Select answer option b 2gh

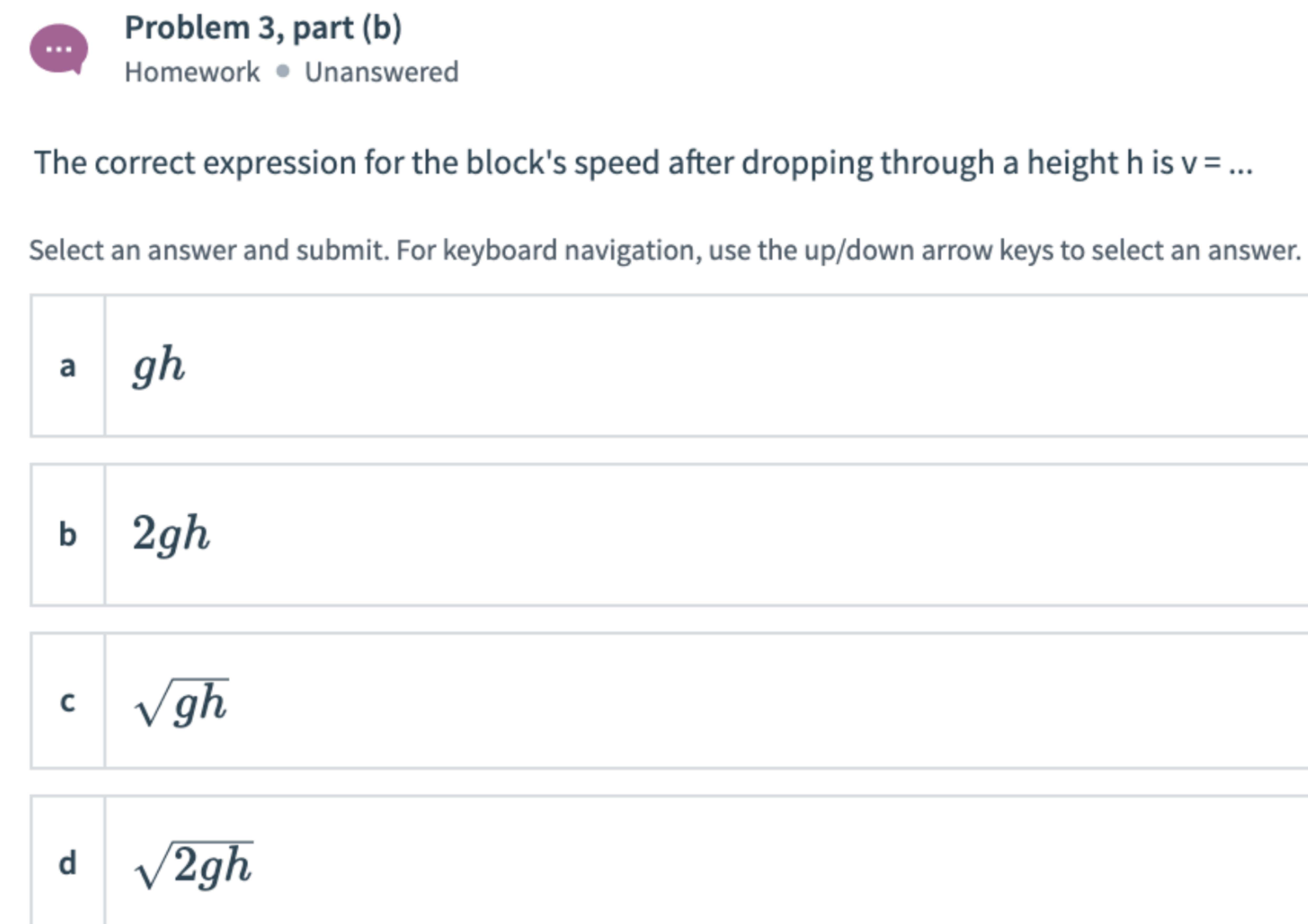(669, 535)
